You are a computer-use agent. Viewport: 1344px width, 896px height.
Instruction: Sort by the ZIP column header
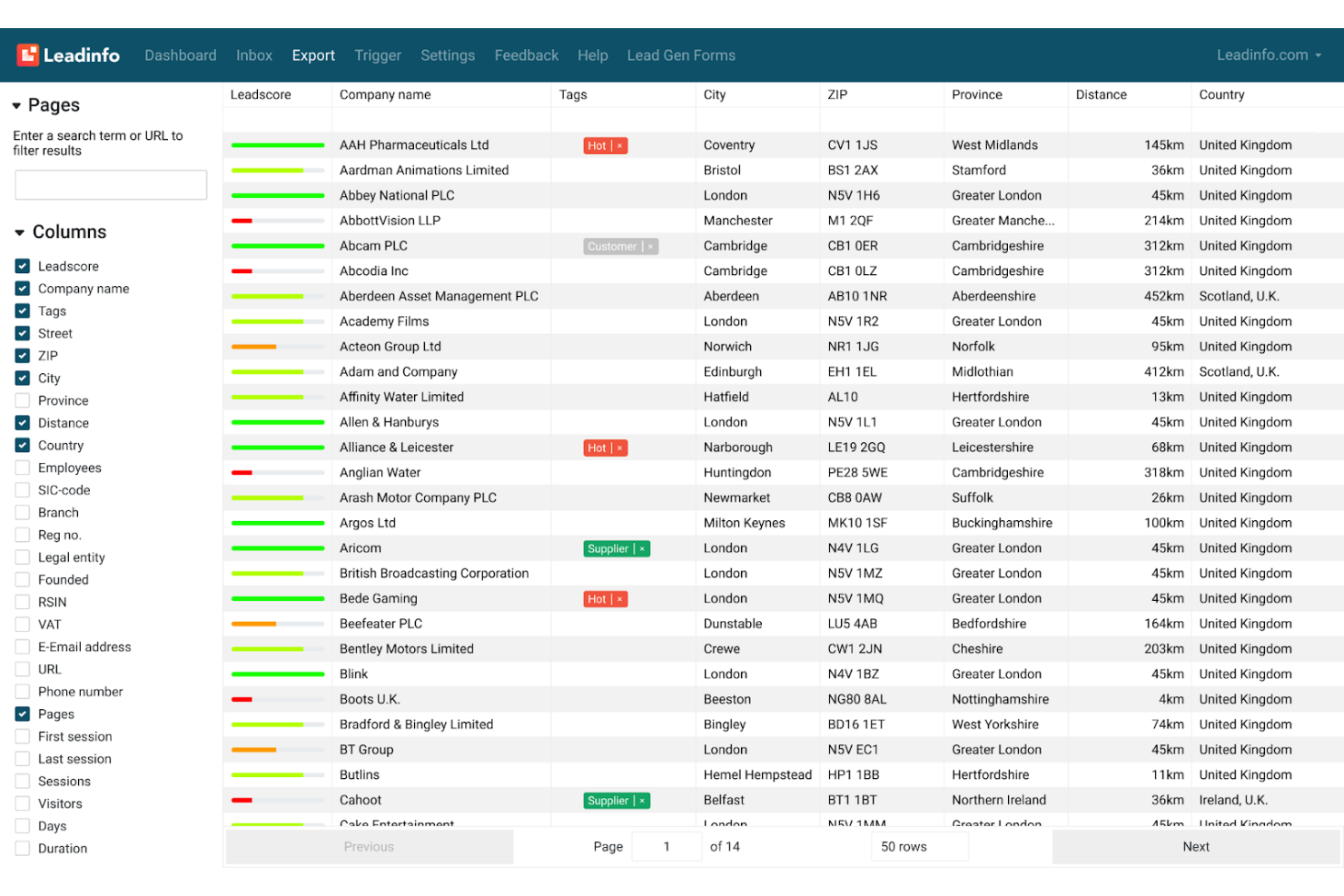point(837,94)
